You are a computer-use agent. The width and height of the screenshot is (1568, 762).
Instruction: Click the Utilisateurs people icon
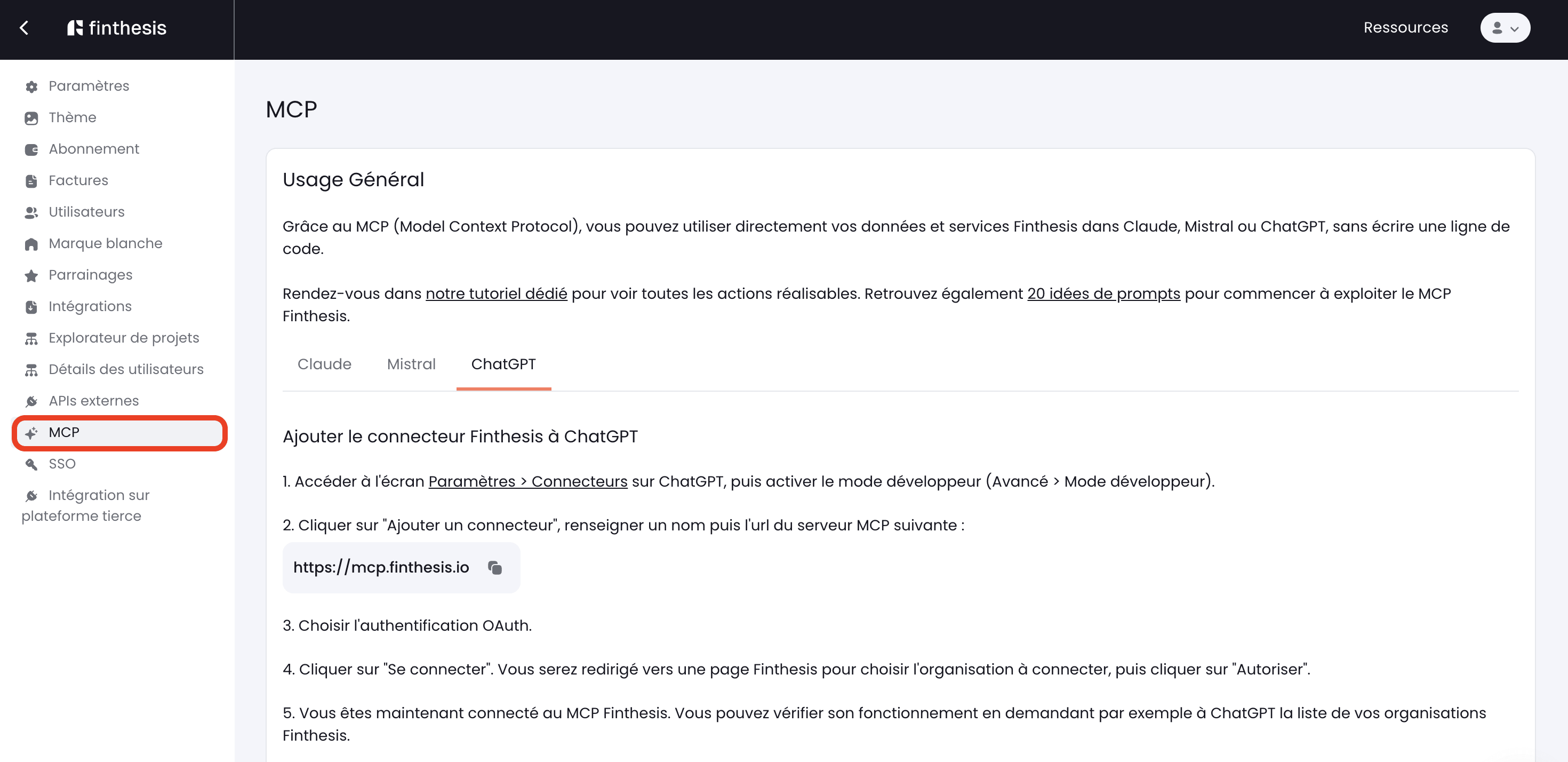pyautogui.click(x=31, y=212)
